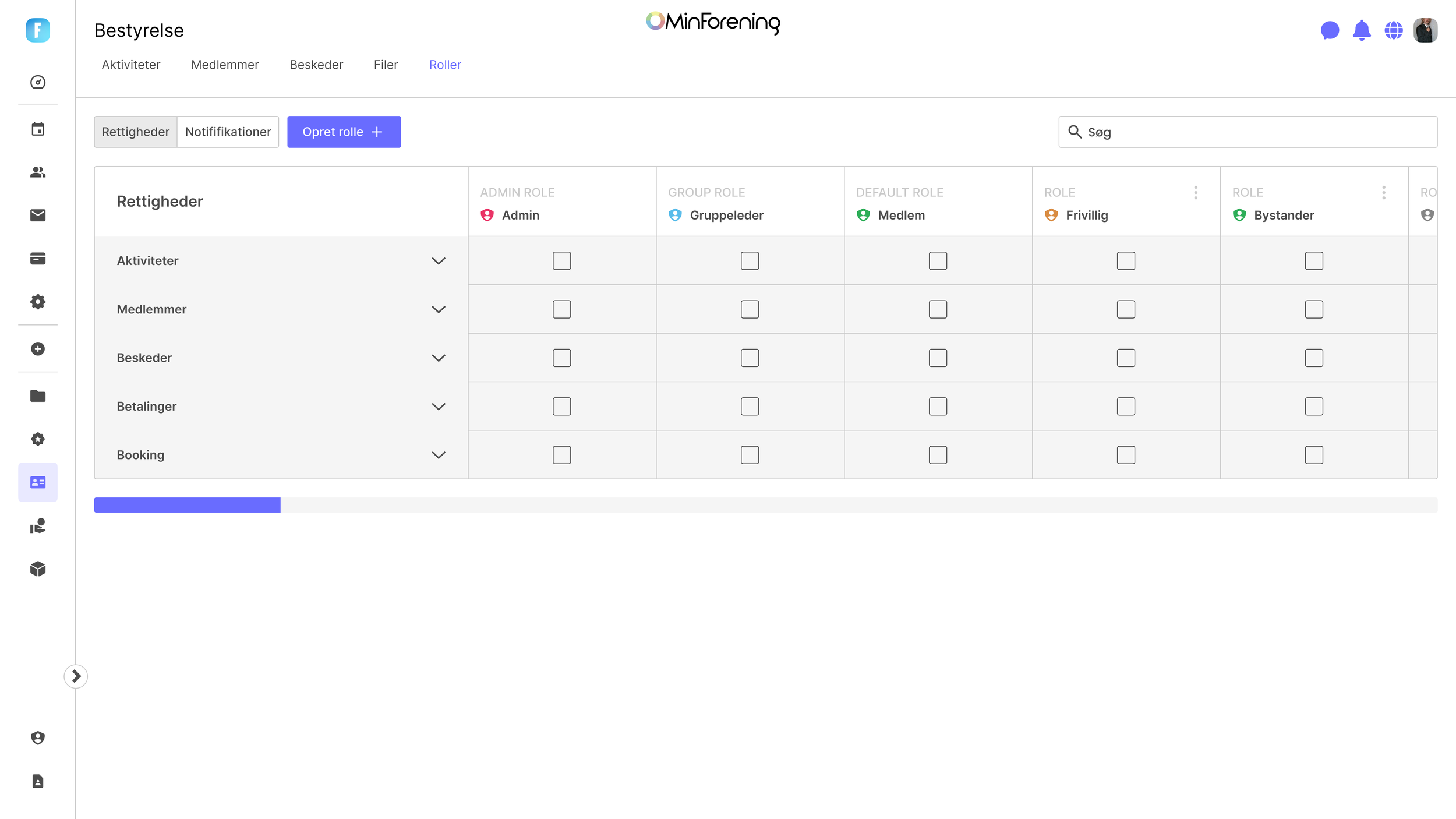
Task: Expand the Betalinger permissions row
Action: coord(439,407)
